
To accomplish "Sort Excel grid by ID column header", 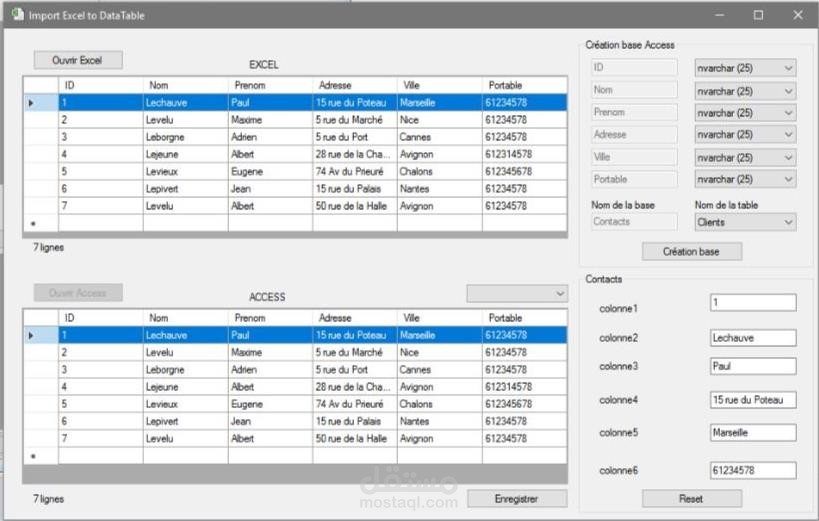I will pos(101,85).
